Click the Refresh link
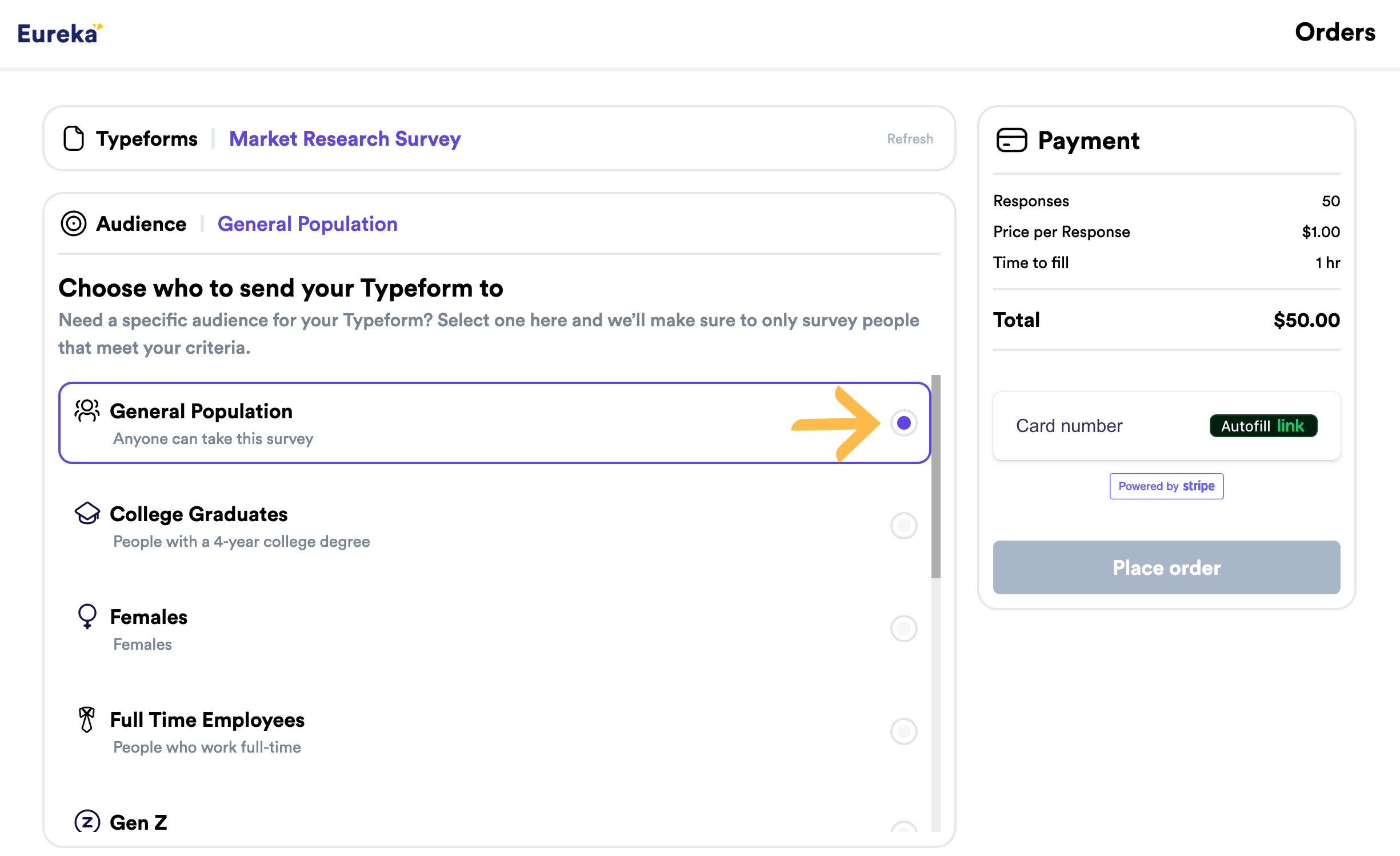The width and height of the screenshot is (1400, 856). (910, 139)
